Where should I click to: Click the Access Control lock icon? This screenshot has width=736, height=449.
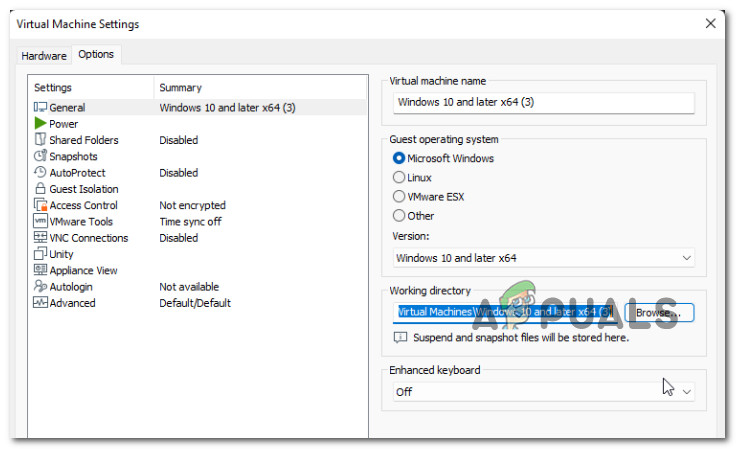(40, 205)
